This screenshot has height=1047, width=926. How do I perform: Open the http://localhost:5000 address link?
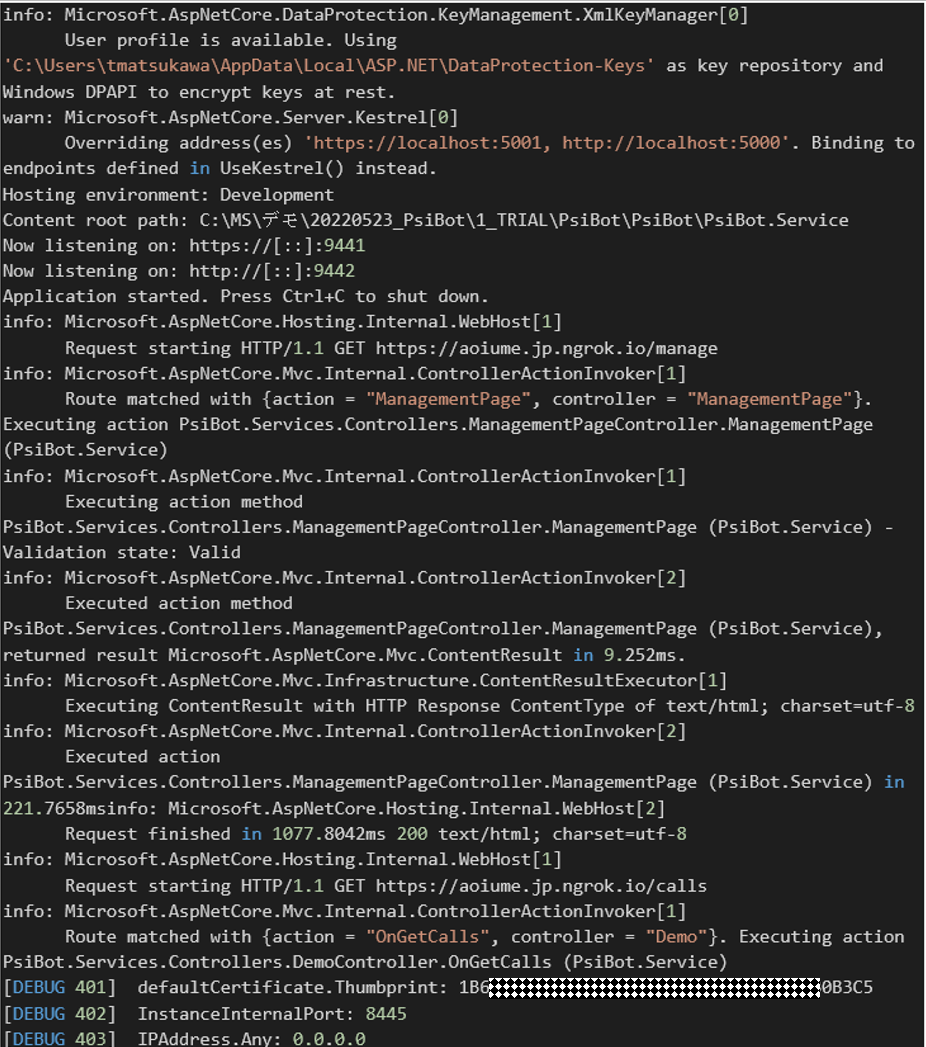coord(671,143)
